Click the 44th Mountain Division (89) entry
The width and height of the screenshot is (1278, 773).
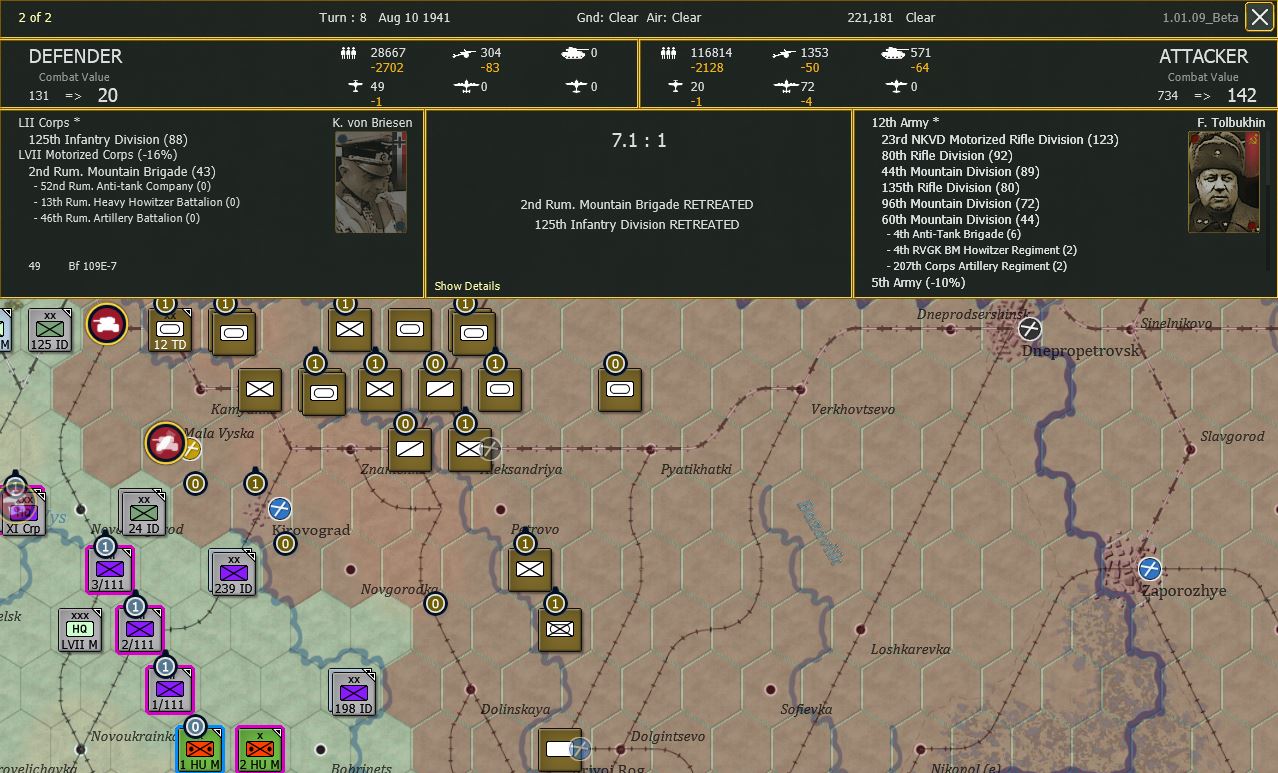click(960, 171)
